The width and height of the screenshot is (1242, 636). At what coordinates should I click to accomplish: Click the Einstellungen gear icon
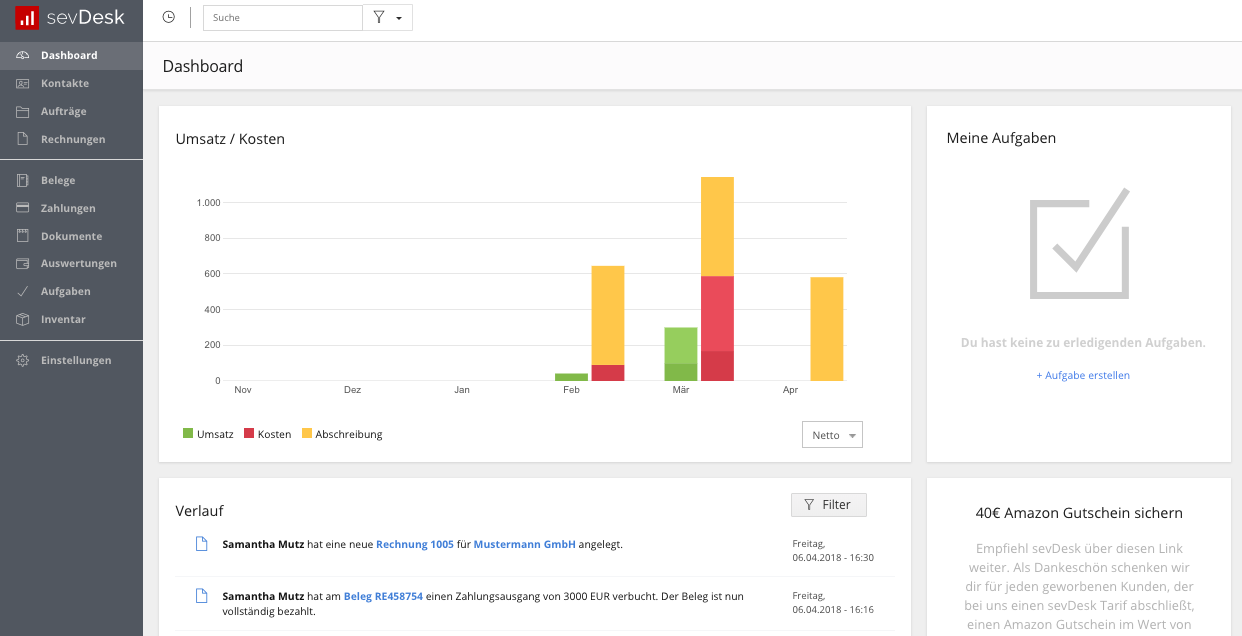pos(23,360)
